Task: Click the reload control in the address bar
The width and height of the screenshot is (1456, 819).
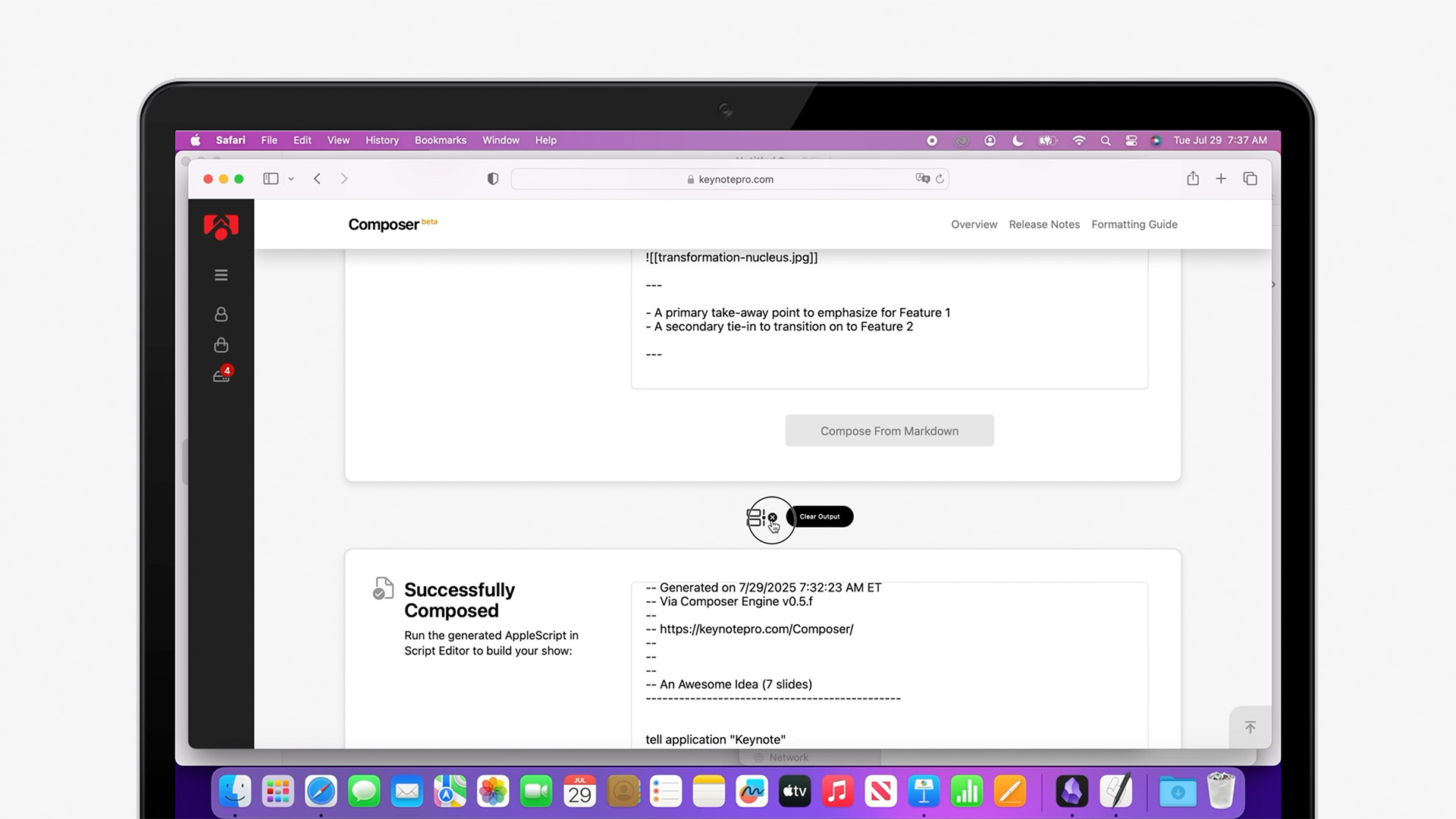Action: click(x=940, y=179)
